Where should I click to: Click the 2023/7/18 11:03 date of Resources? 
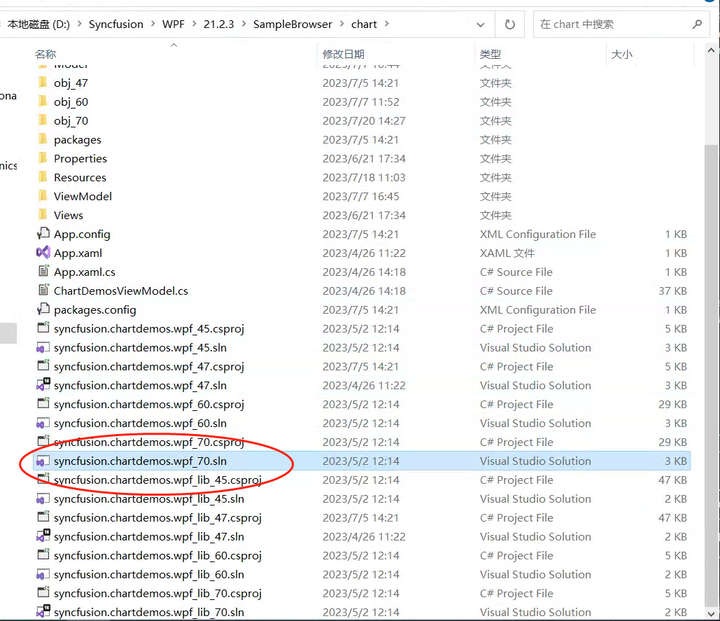[x=364, y=177]
